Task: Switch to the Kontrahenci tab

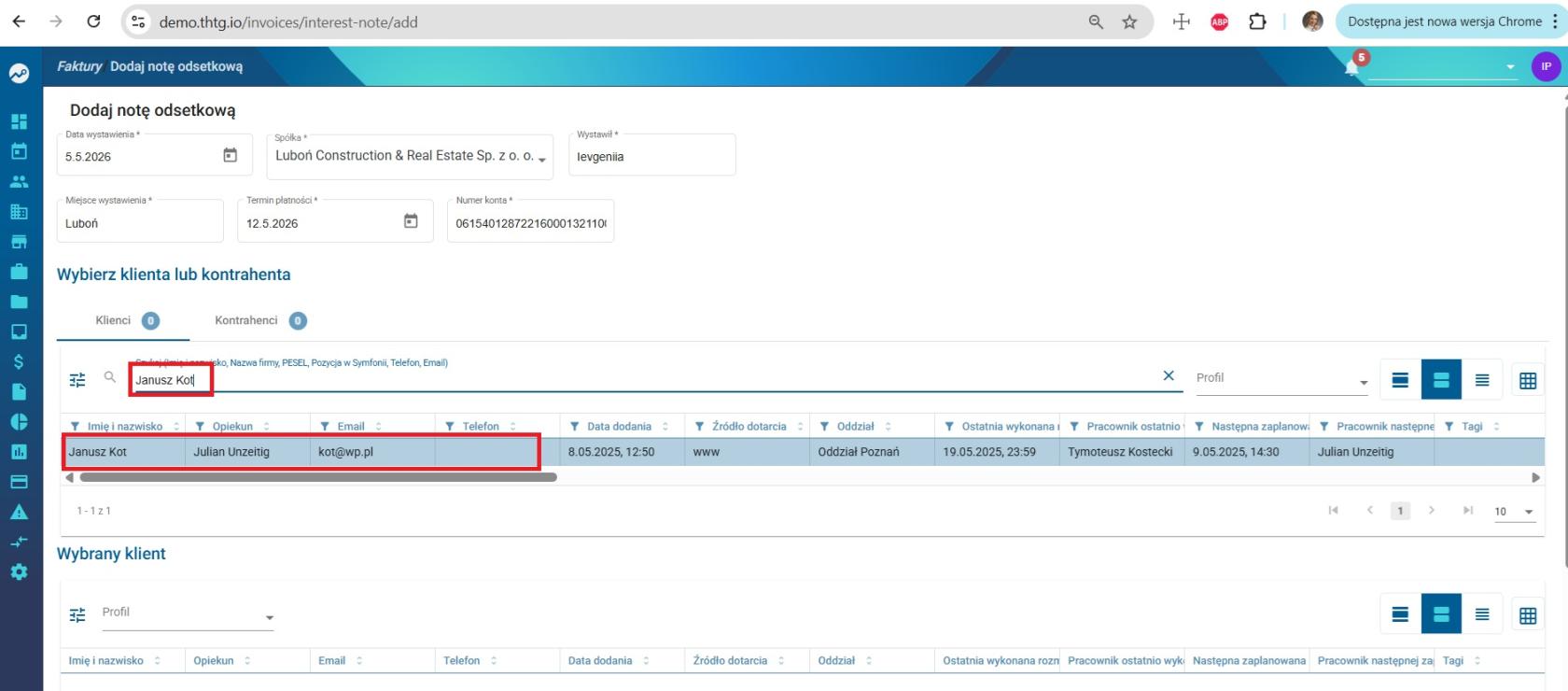Action: pos(260,320)
